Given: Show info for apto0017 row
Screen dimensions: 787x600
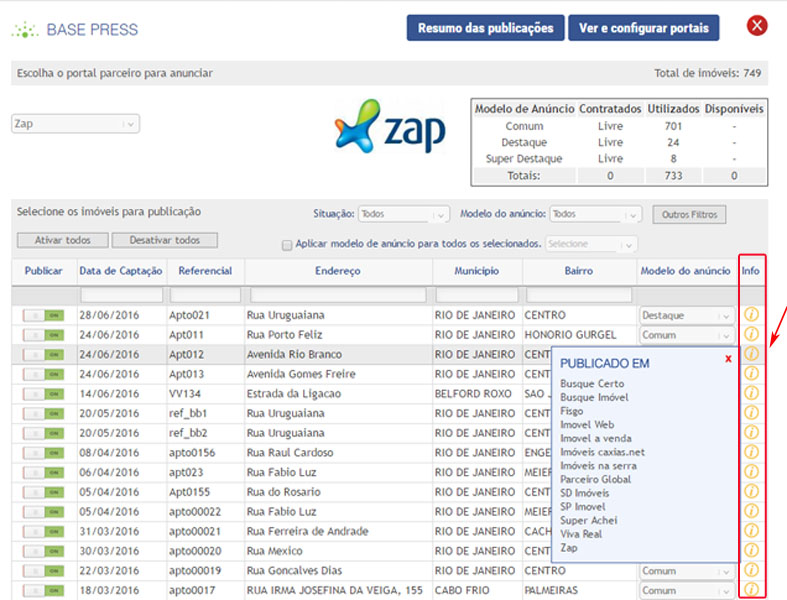Looking at the screenshot, I should [x=752, y=590].
